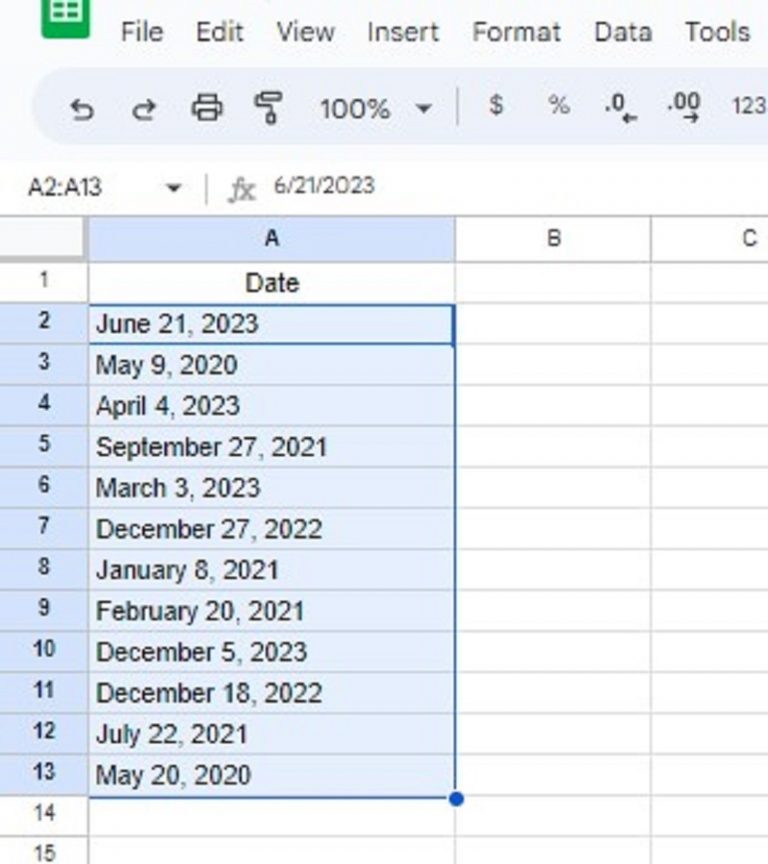Select the Paint format roller icon
The image size is (768, 864).
coord(268,107)
